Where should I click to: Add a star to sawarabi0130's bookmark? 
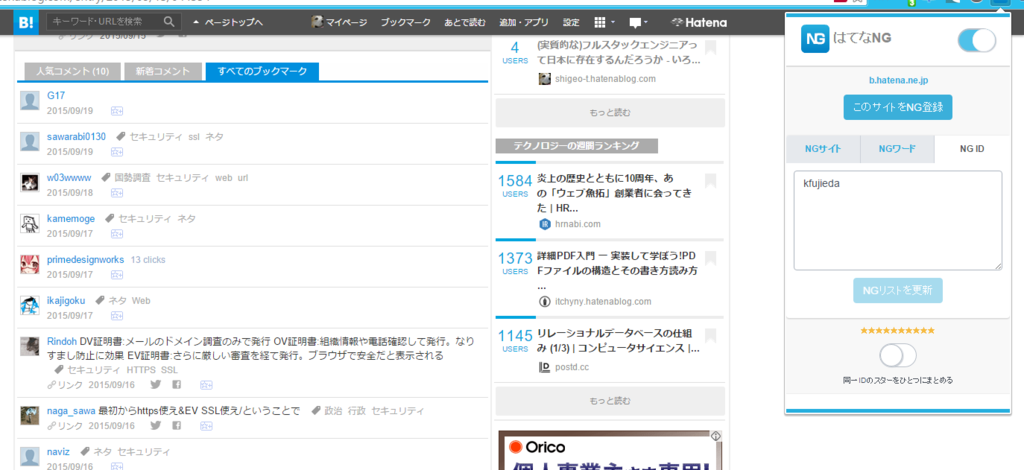[117, 152]
